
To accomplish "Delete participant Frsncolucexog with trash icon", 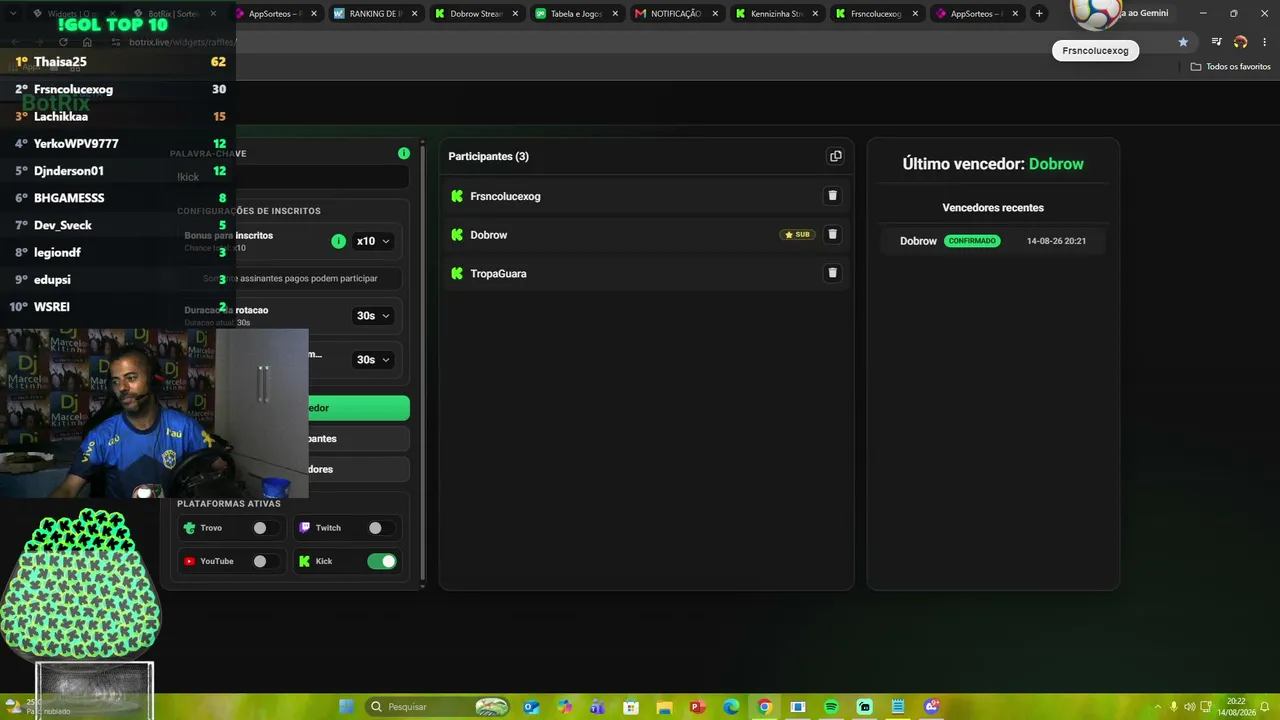I will pos(832,196).
